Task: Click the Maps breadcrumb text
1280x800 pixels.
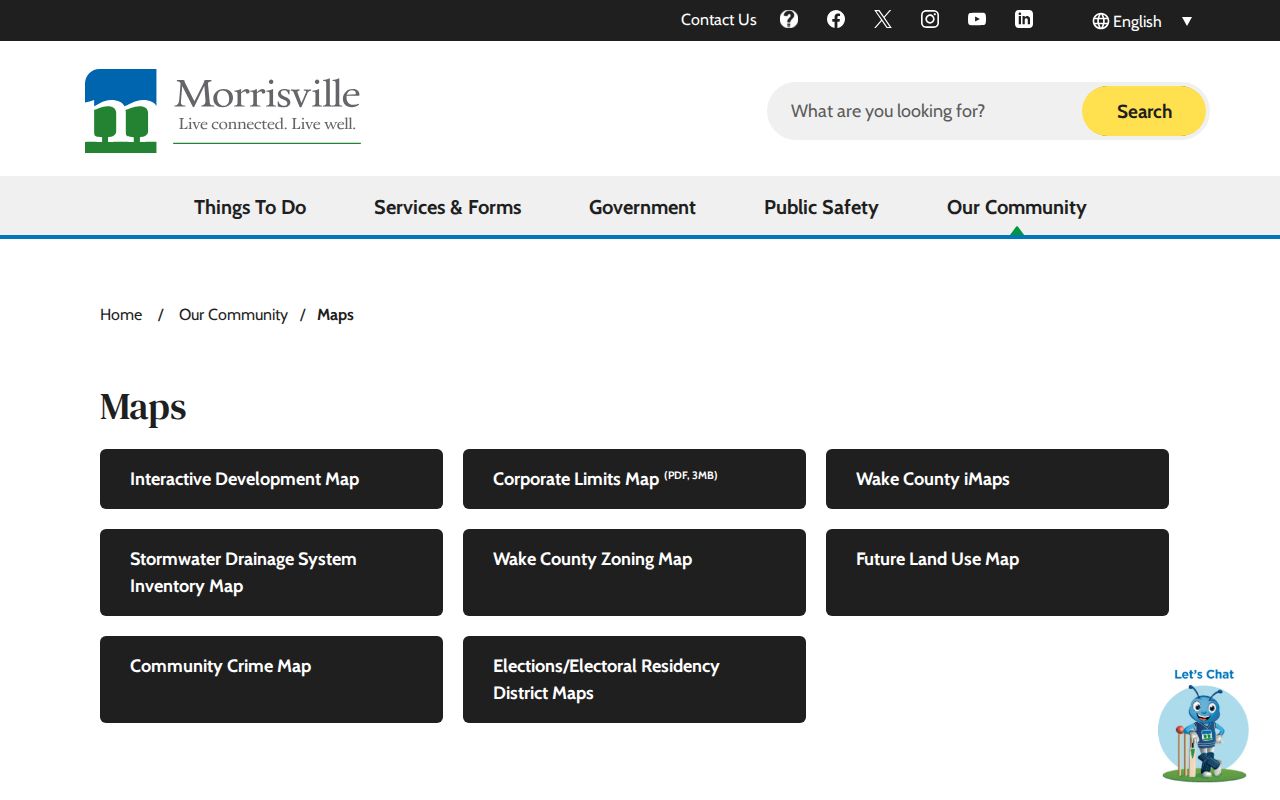Action: [x=335, y=315]
